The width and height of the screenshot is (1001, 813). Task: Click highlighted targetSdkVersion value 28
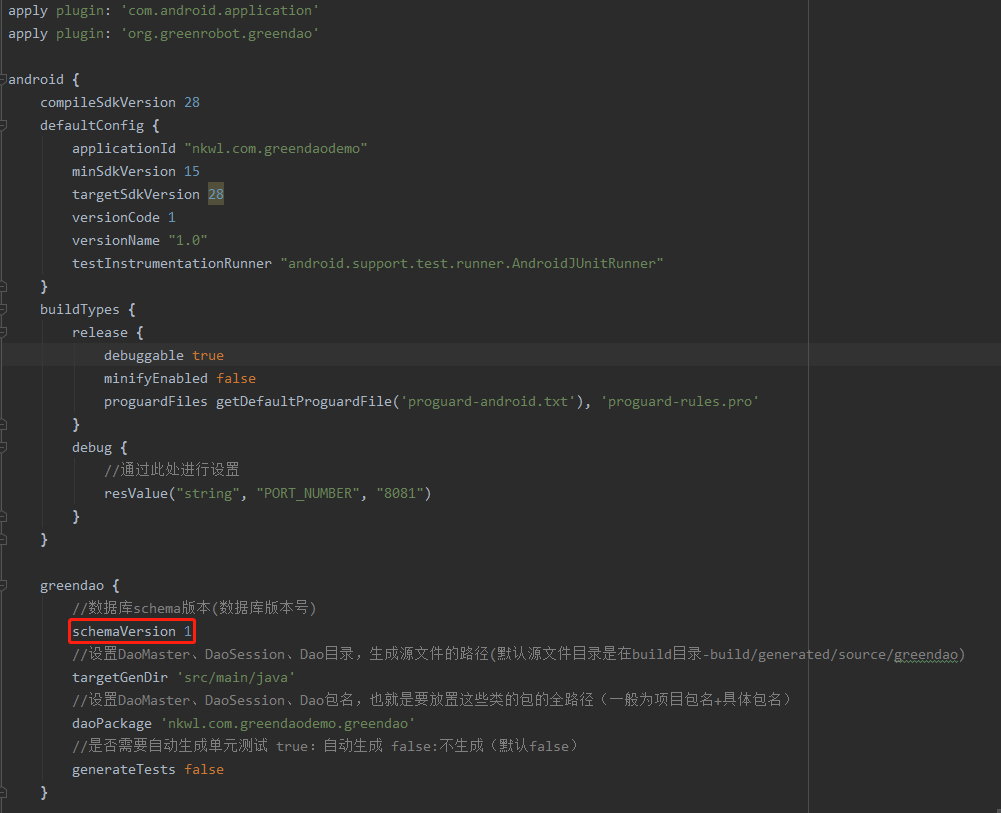coord(216,195)
